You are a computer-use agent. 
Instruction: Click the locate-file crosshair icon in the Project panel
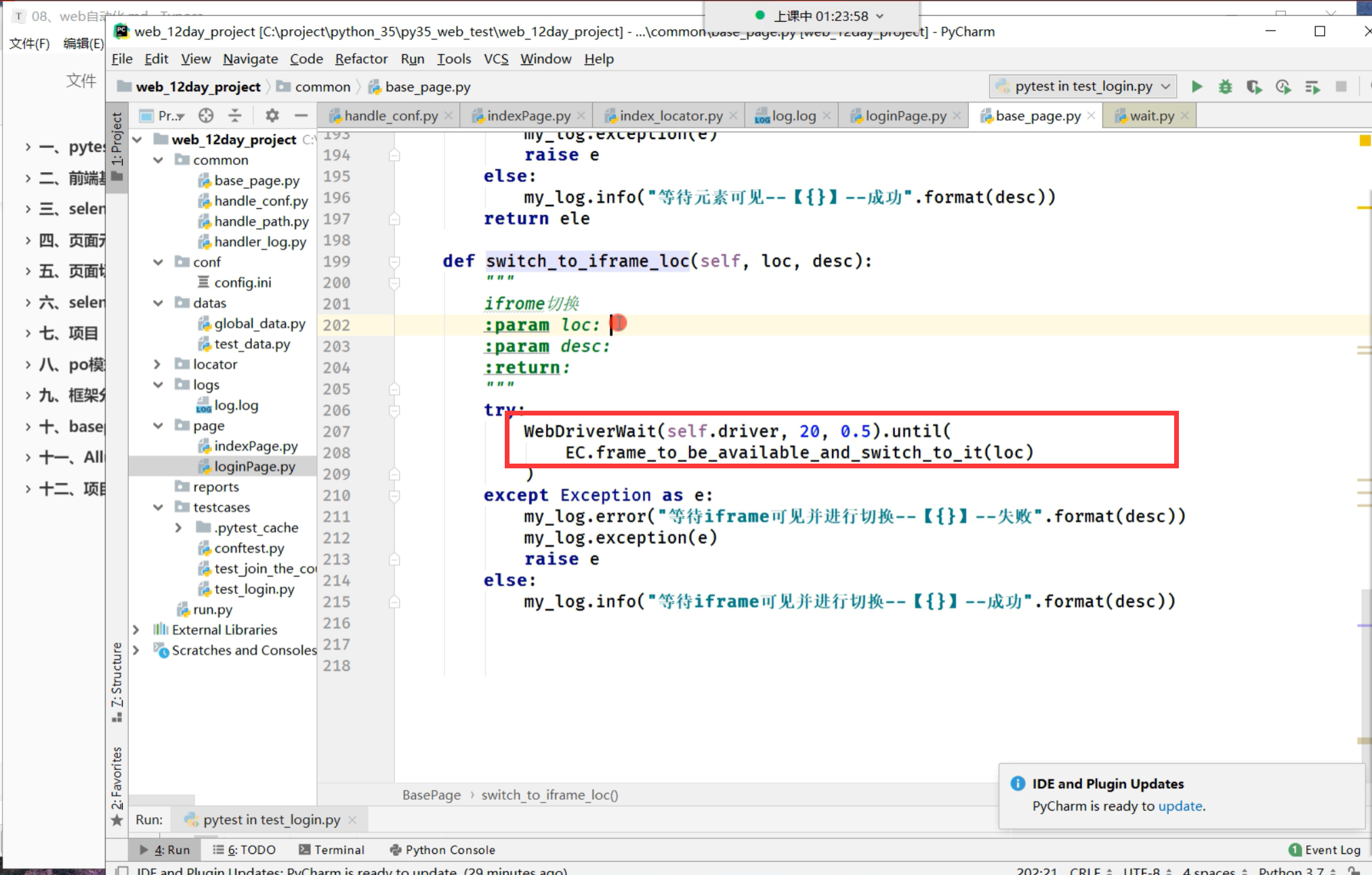(206, 116)
